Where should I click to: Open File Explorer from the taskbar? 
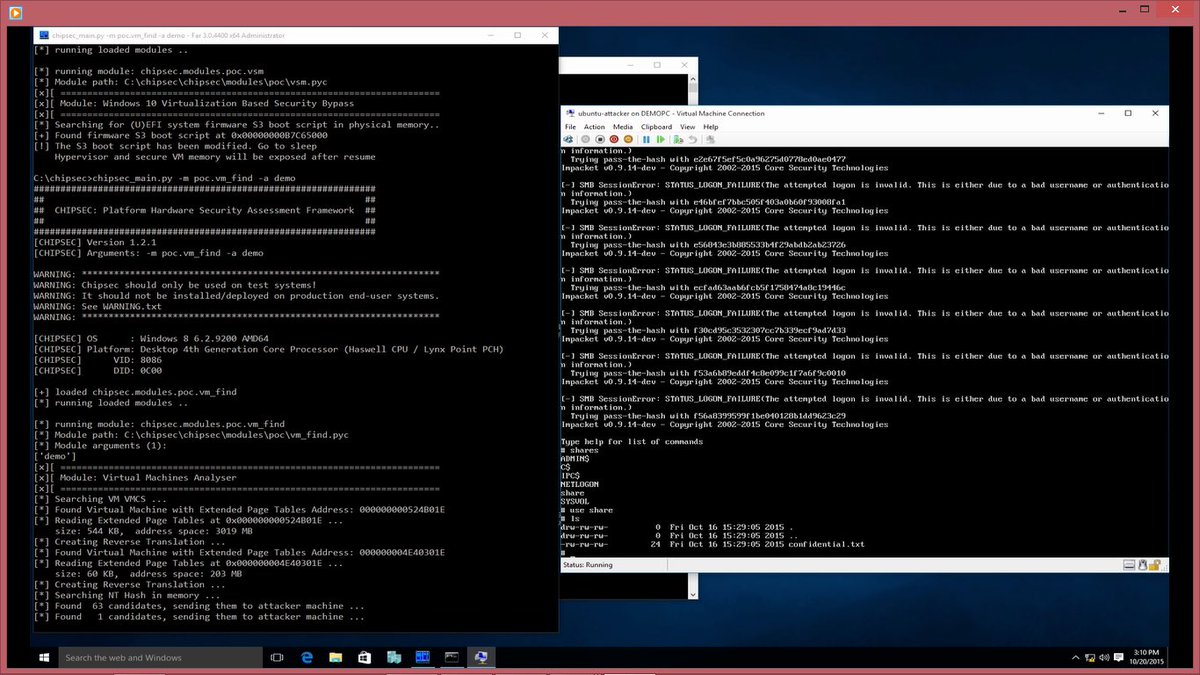336,657
